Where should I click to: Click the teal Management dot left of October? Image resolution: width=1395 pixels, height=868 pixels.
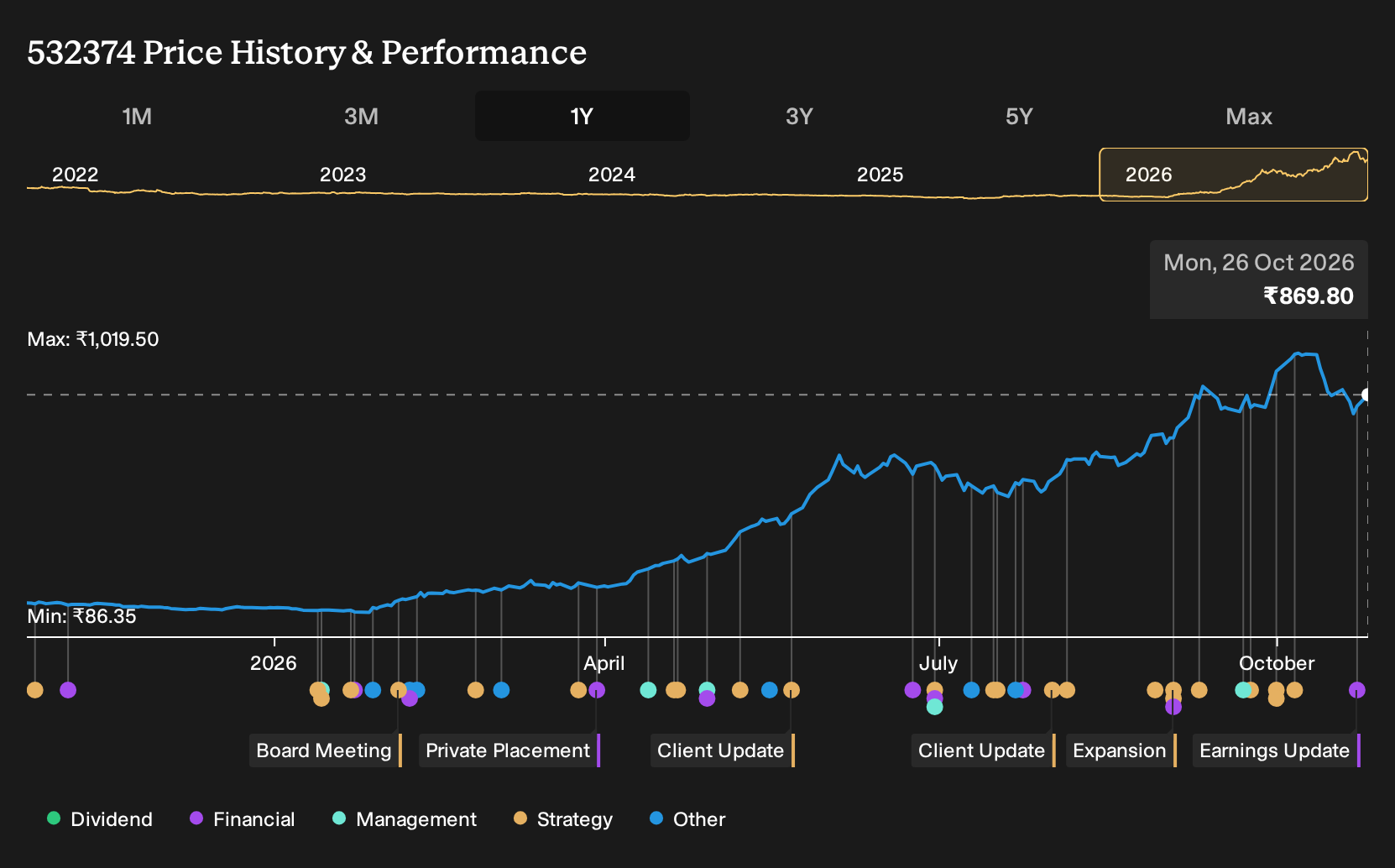coord(1243,690)
